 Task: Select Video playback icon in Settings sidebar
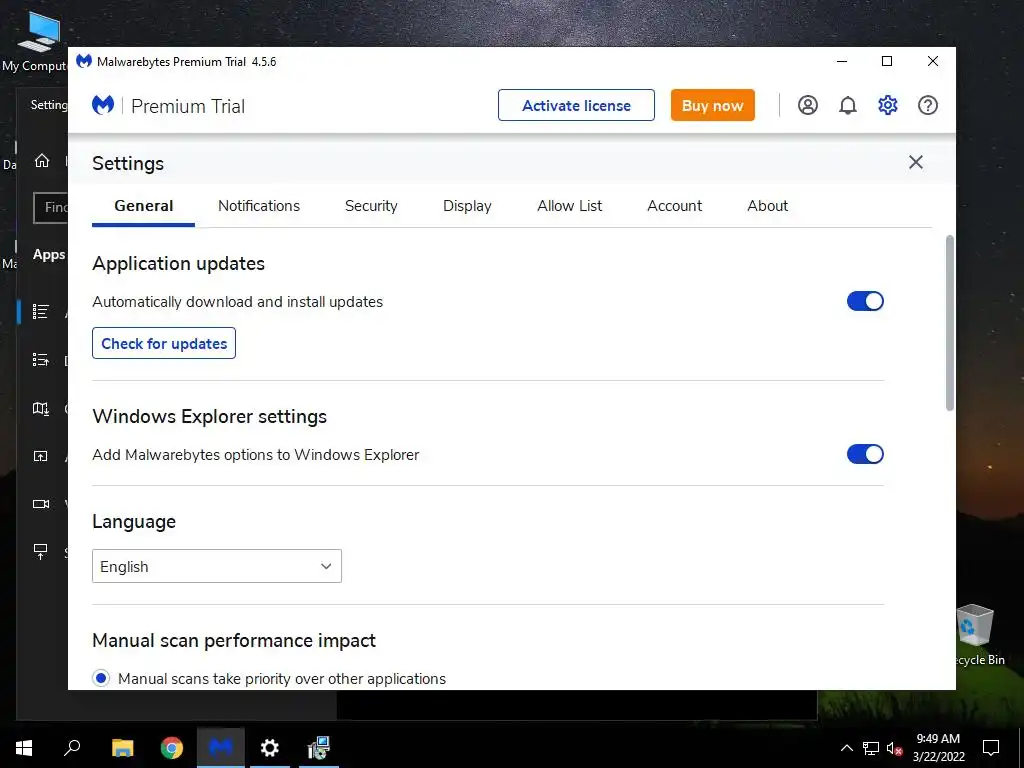point(40,504)
